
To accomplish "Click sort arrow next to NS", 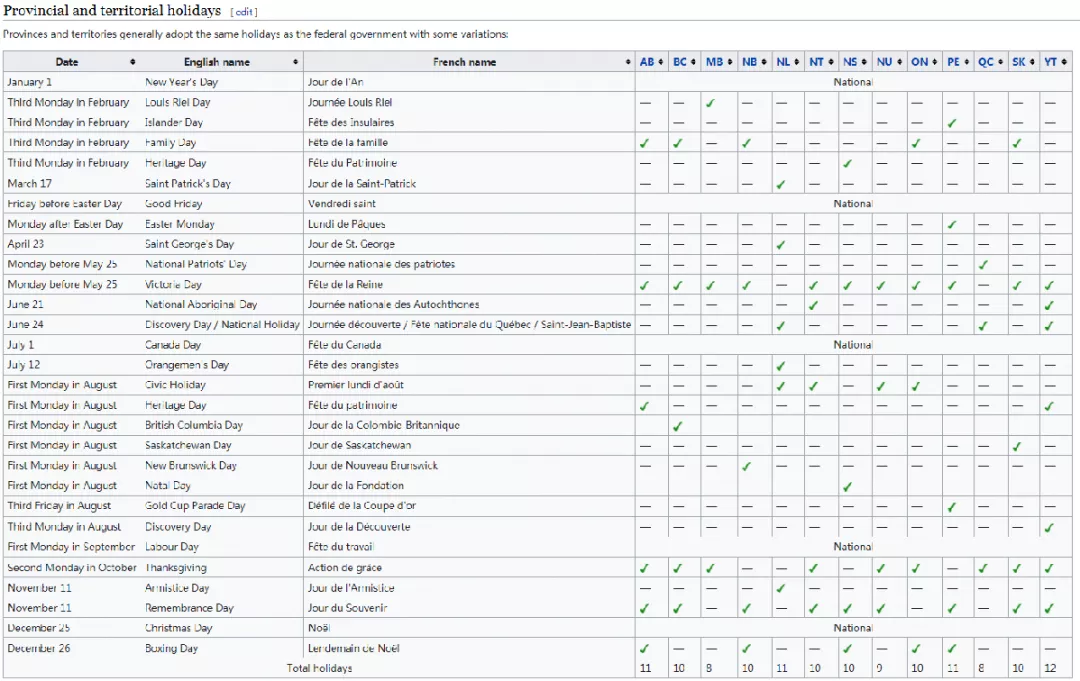I will click(865, 62).
